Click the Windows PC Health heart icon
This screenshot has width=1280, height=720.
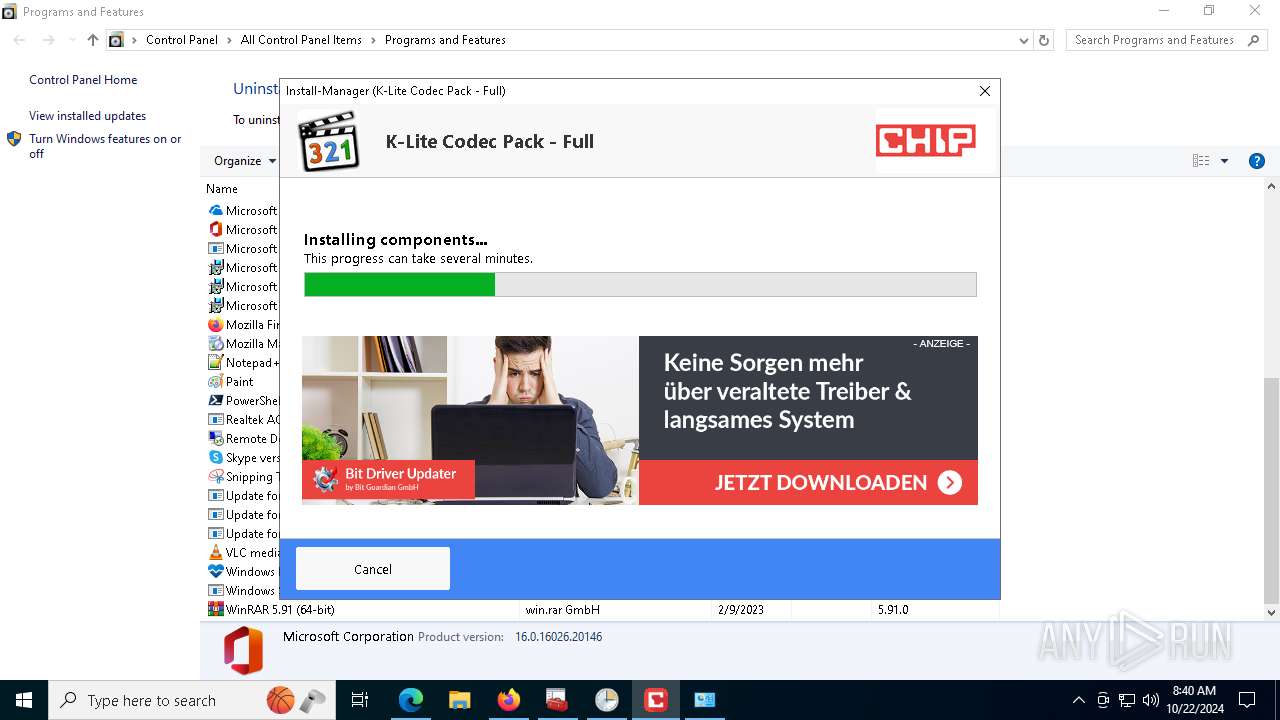point(215,571)
